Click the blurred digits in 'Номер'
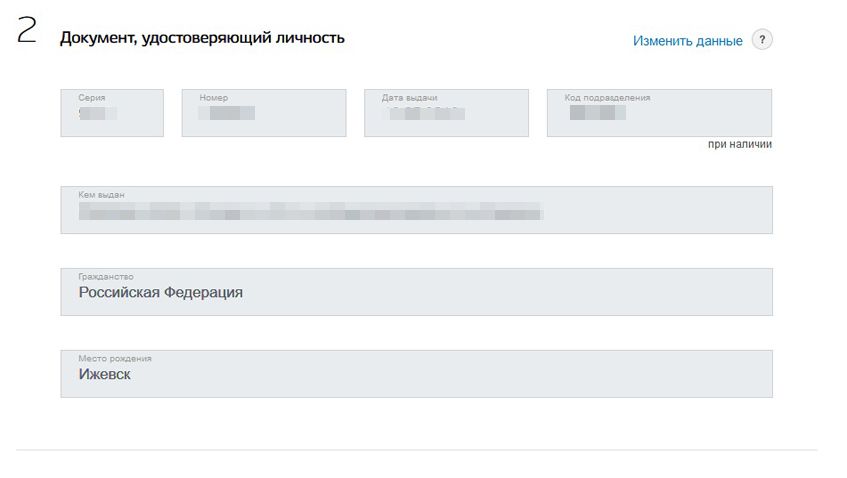Image resolution: width=847 pixels, height=478 pixels. tap(227, 113)
